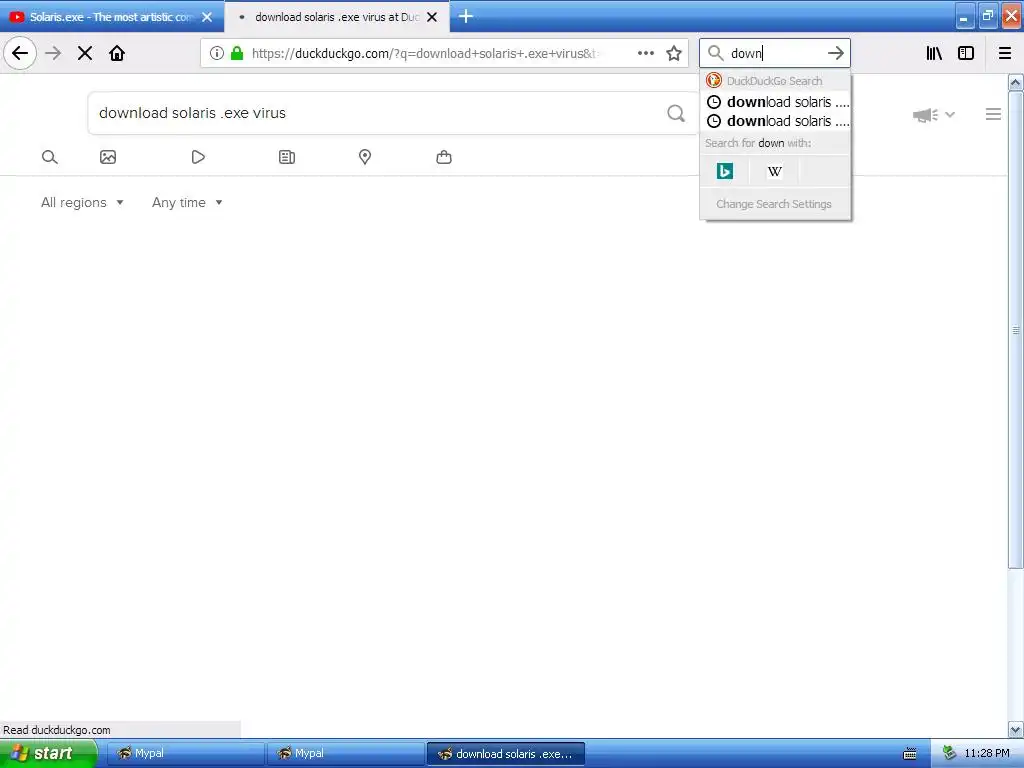Close the download solaris tab
The width and height of the screenshot is (1024, 768).
pos(432,17)
